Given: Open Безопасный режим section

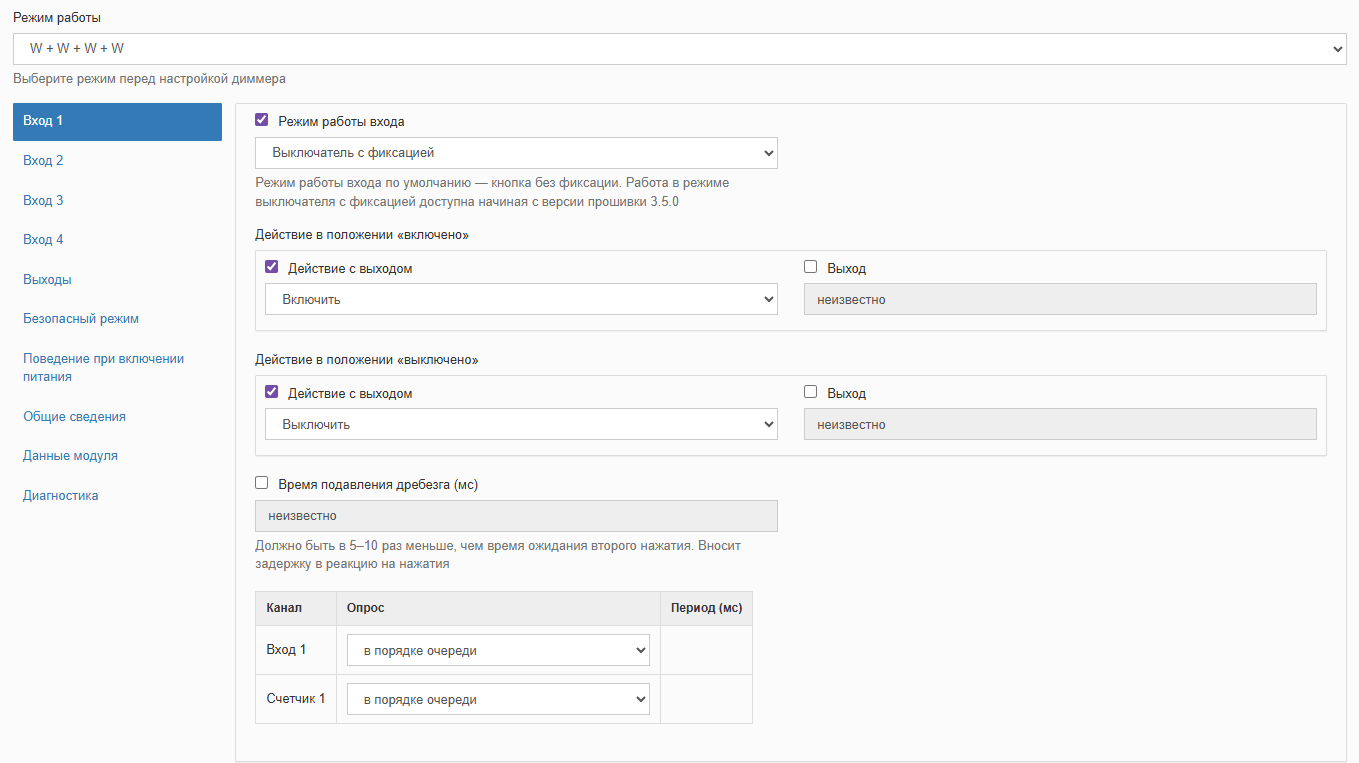Looking at the screenshot, I should pyautogui.click(x=81, y=319).
